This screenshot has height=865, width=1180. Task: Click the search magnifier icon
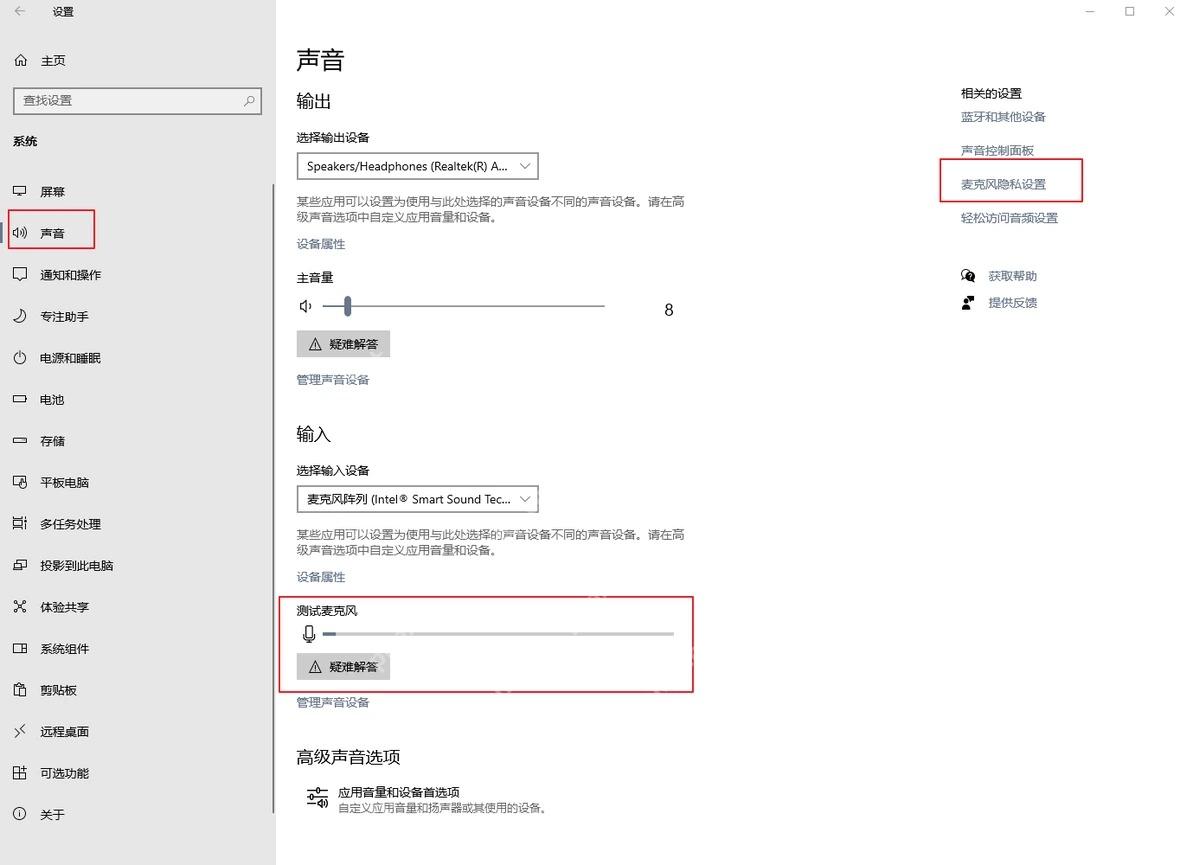249,100
